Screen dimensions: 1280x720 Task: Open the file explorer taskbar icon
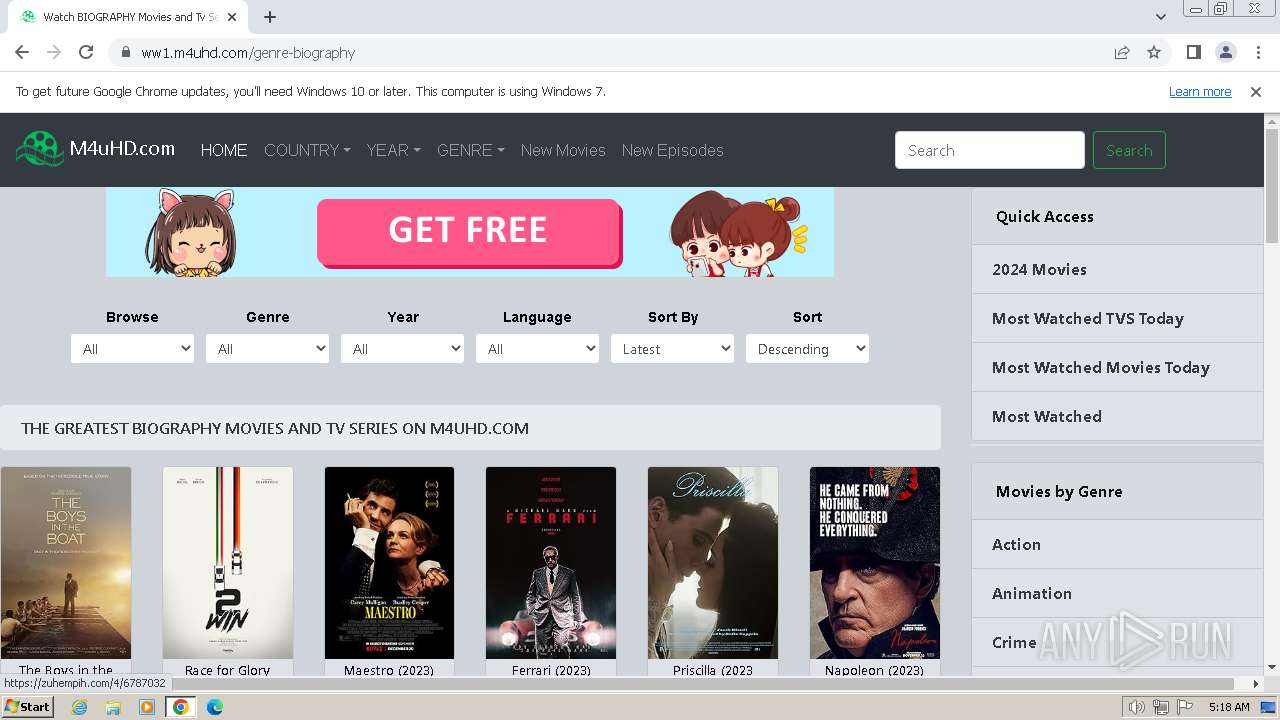pyautogui.click(x=113, y=707)
